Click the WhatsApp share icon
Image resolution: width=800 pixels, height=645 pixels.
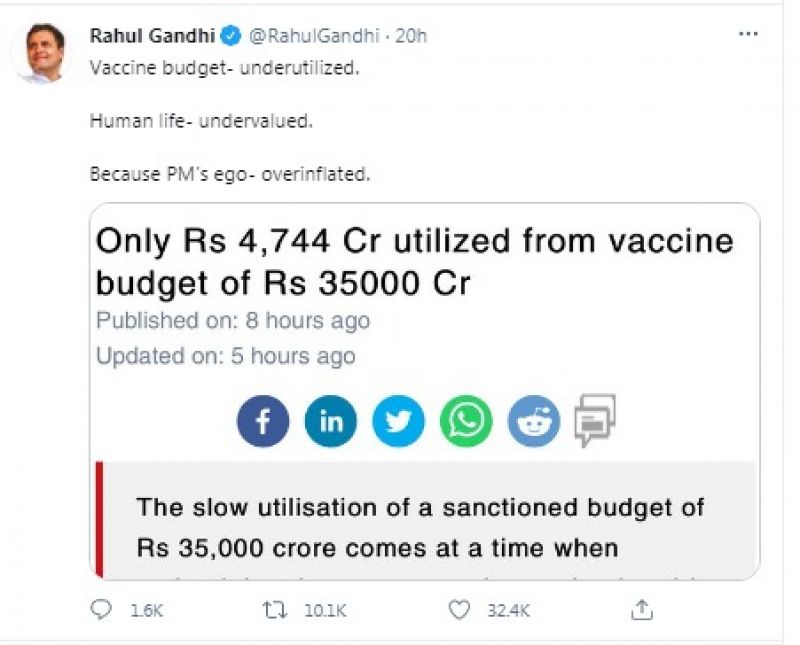pyautogui.click(x=466, y=421)
